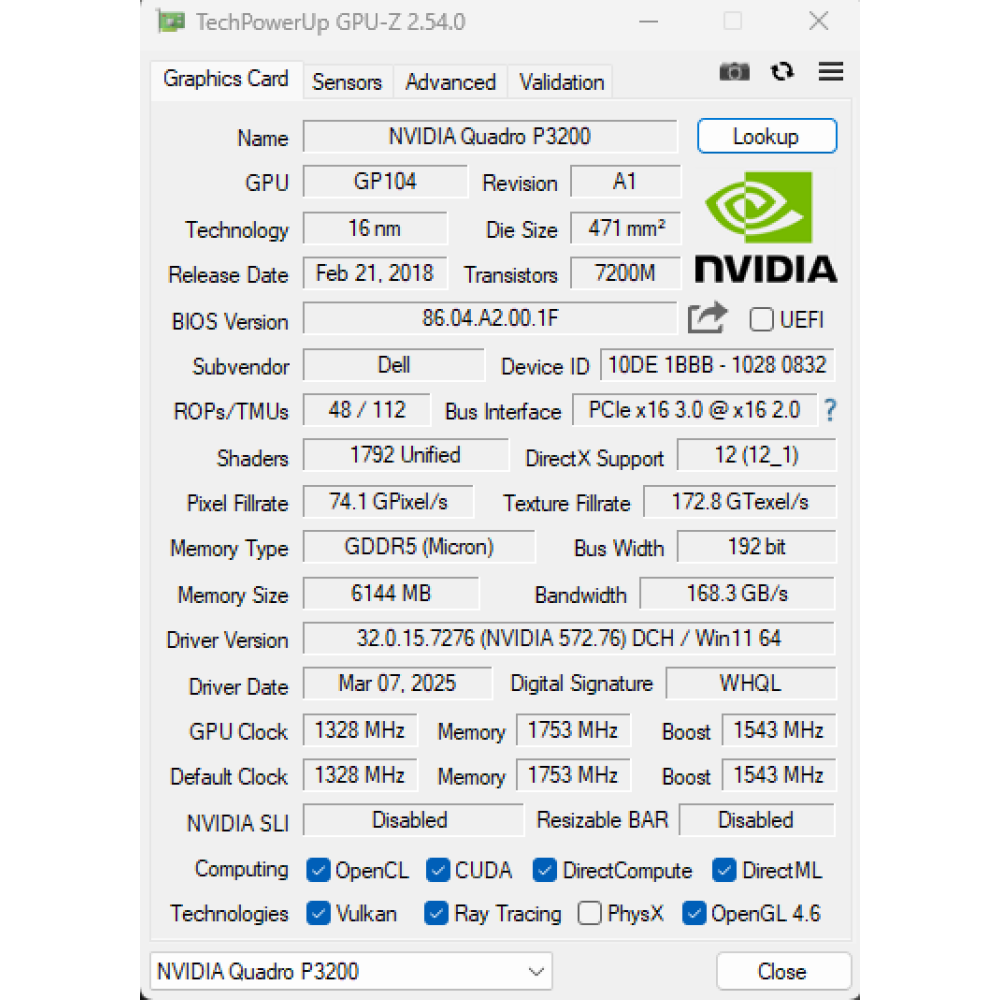This screenshot has width=1000, height=1000.
Task: Open the hamburger menu in the toolbar
Action: coord(830,72)
